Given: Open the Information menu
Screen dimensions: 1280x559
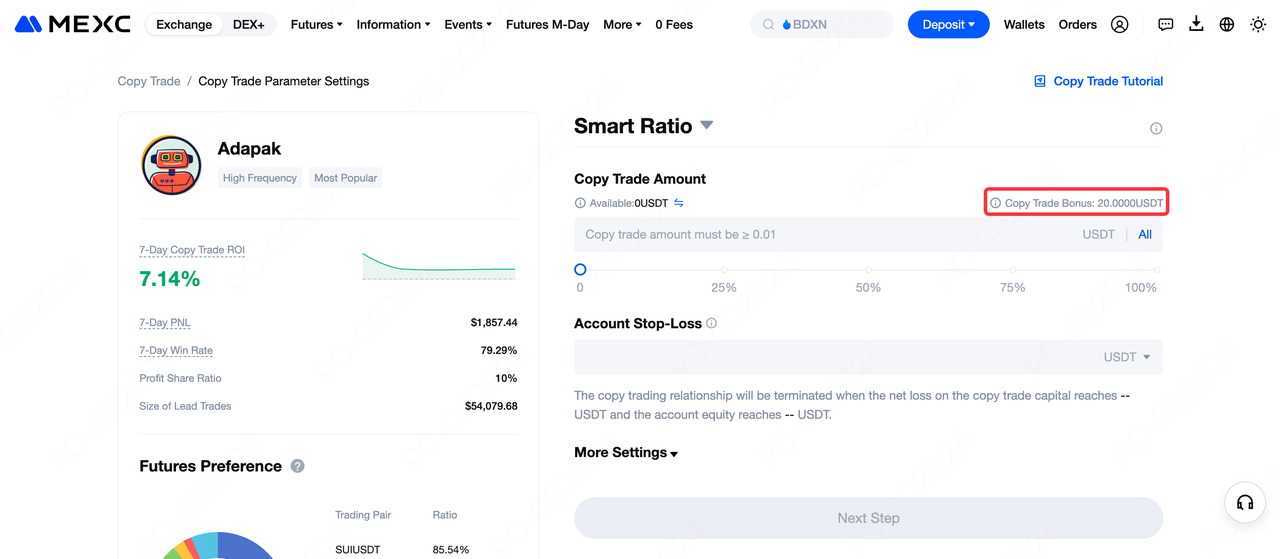Looking at the screenshot, I should click(x=393, y=24).
